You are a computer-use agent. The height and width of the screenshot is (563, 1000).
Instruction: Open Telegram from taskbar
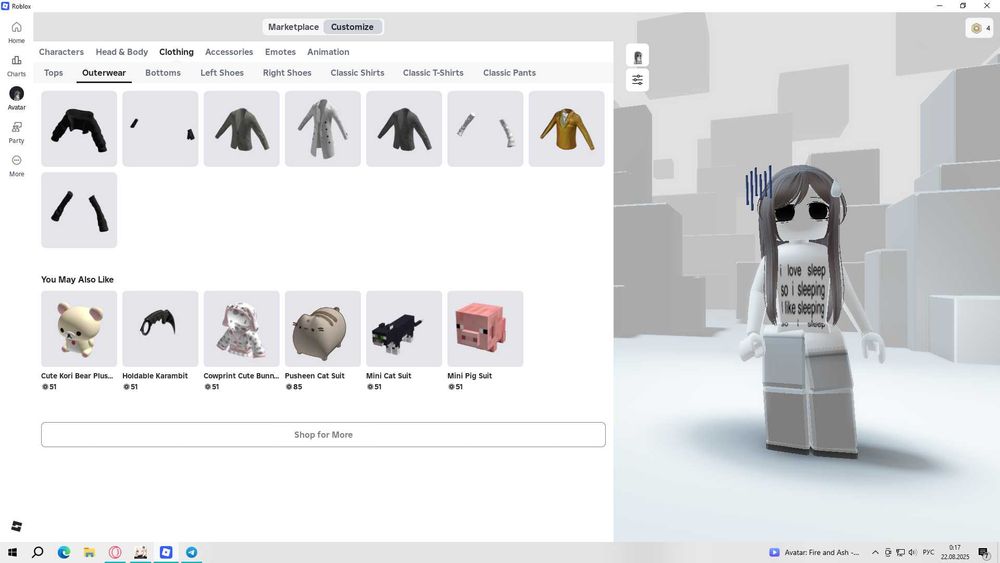(191, 552)
